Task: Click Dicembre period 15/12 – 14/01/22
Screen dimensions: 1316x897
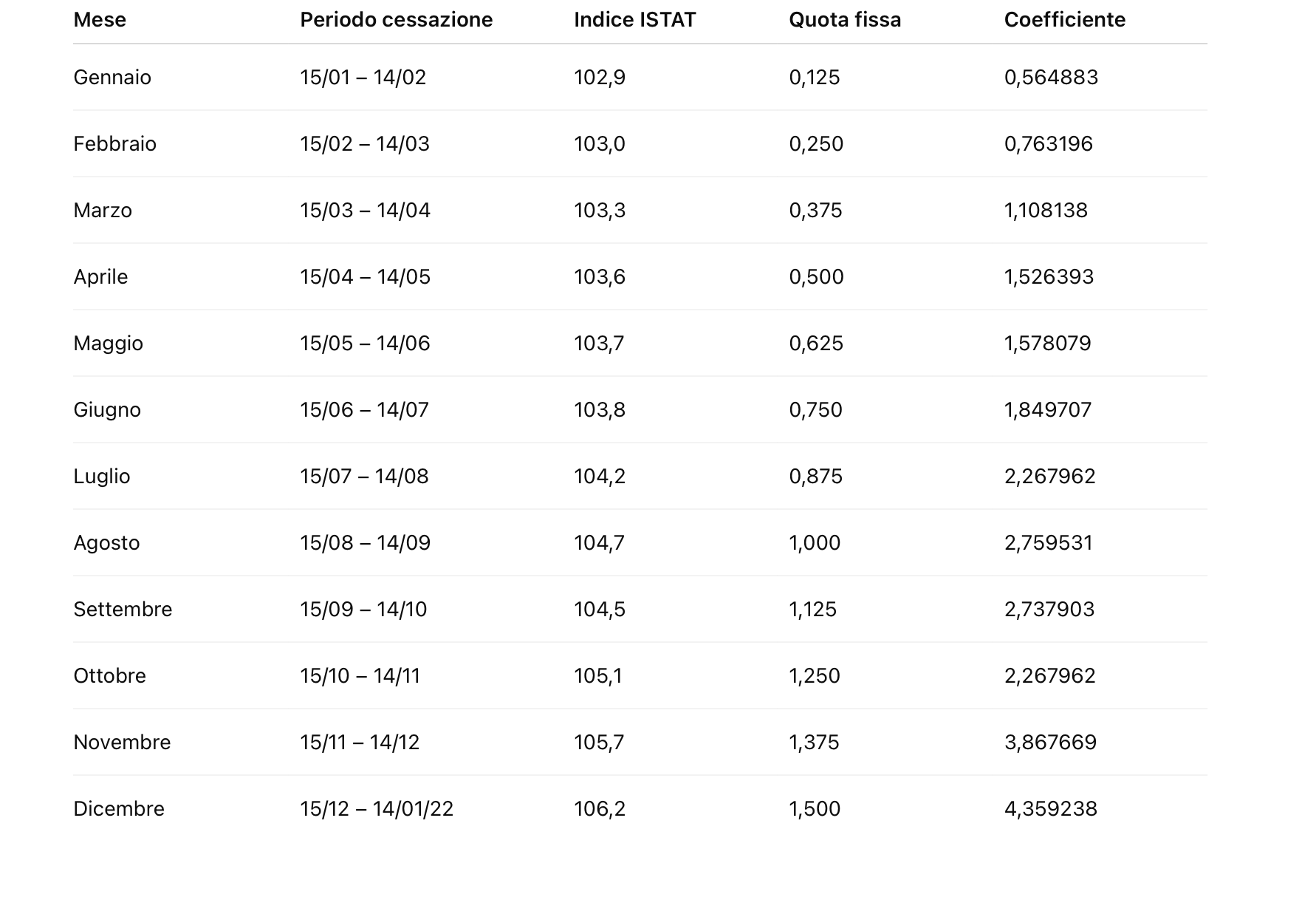Action: point(377,809)
